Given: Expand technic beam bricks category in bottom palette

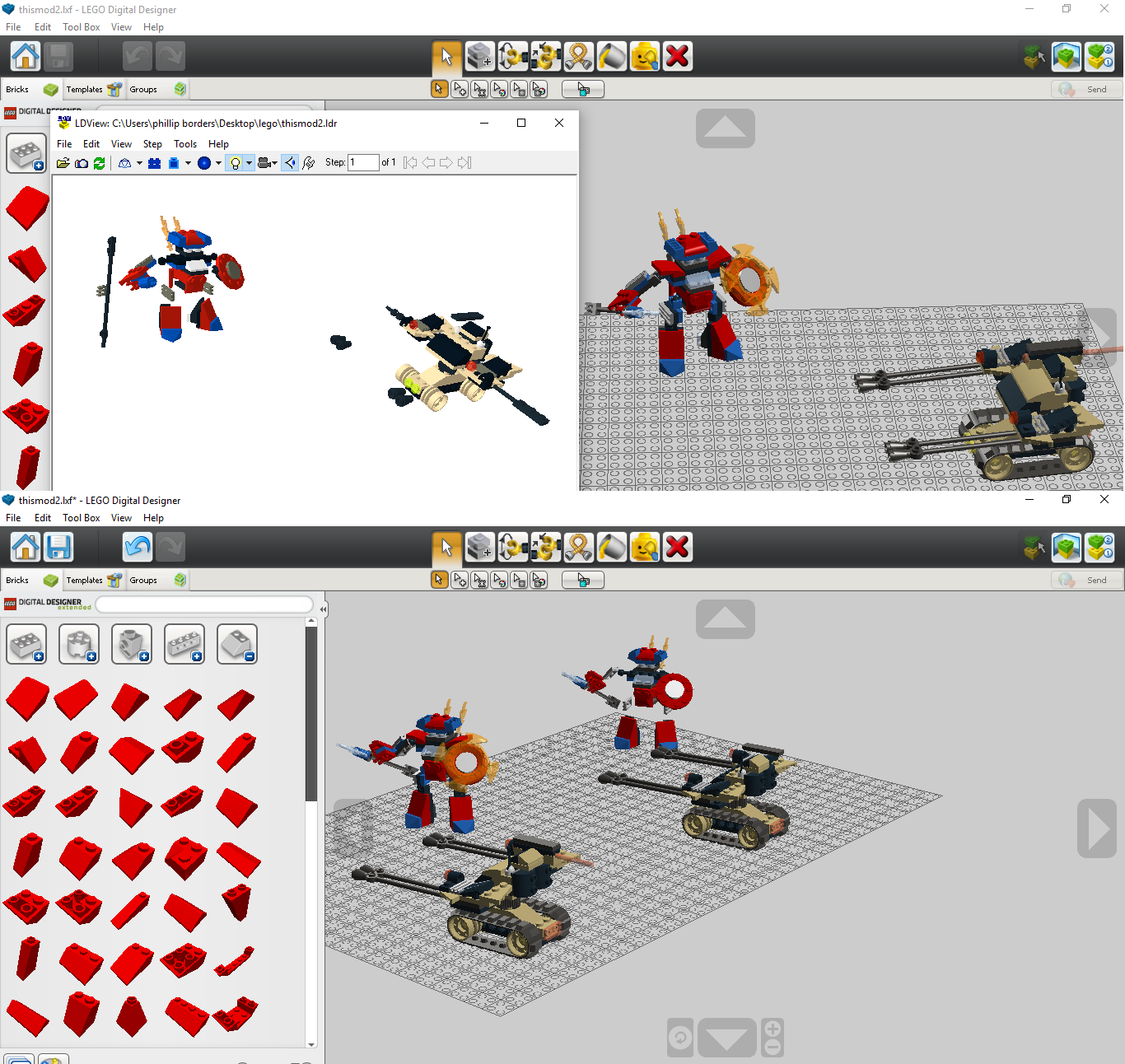Looking at the screenshot, I should 184,644.
